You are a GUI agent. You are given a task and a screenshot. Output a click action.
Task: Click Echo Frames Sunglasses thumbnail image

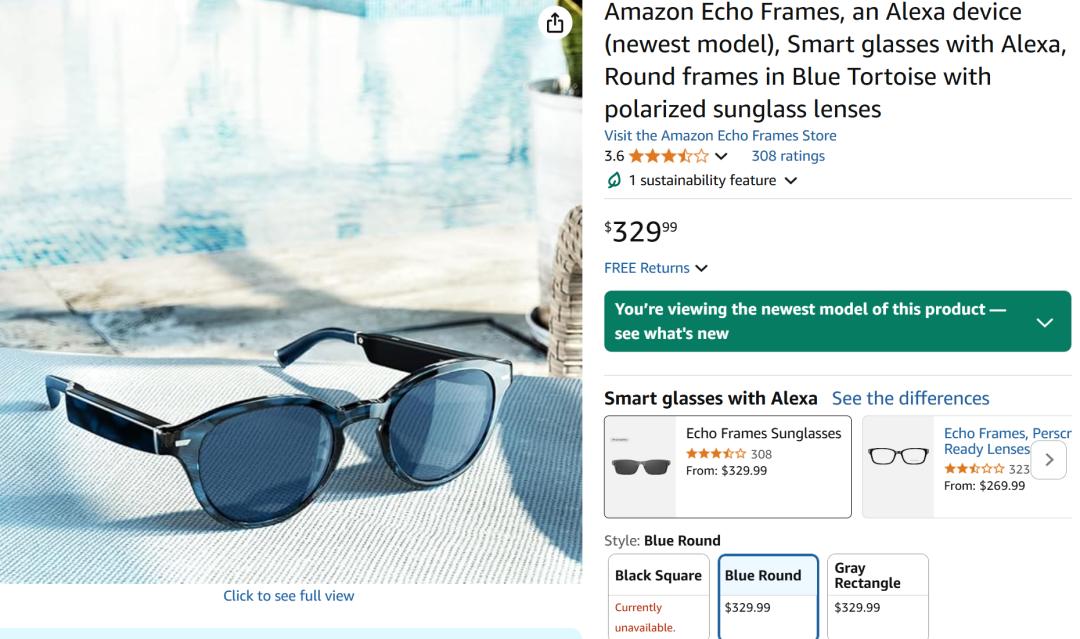641,466
